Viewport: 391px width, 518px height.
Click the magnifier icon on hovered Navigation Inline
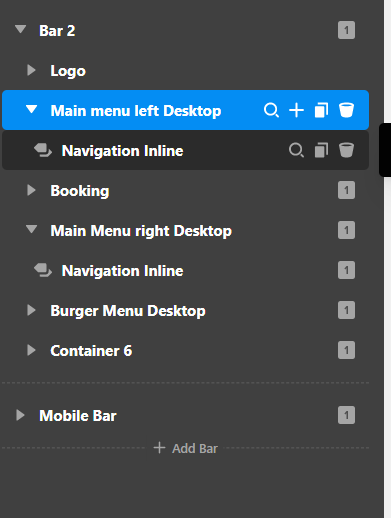(x=296, y=150)
